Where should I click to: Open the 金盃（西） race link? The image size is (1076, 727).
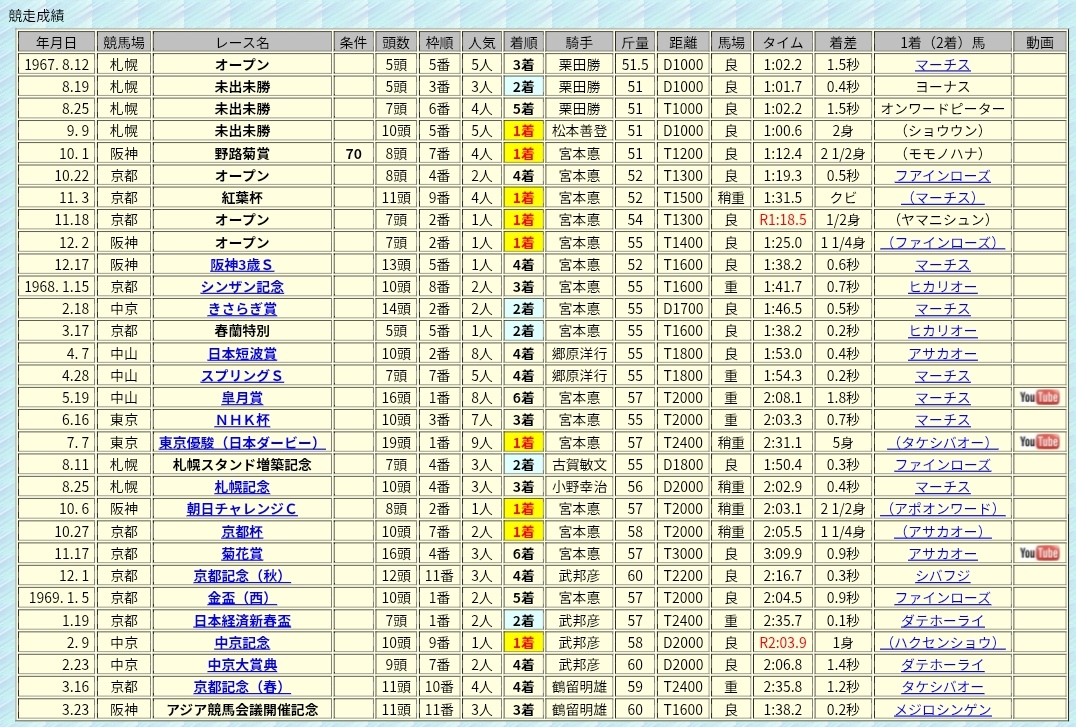[x=242, y=598]
